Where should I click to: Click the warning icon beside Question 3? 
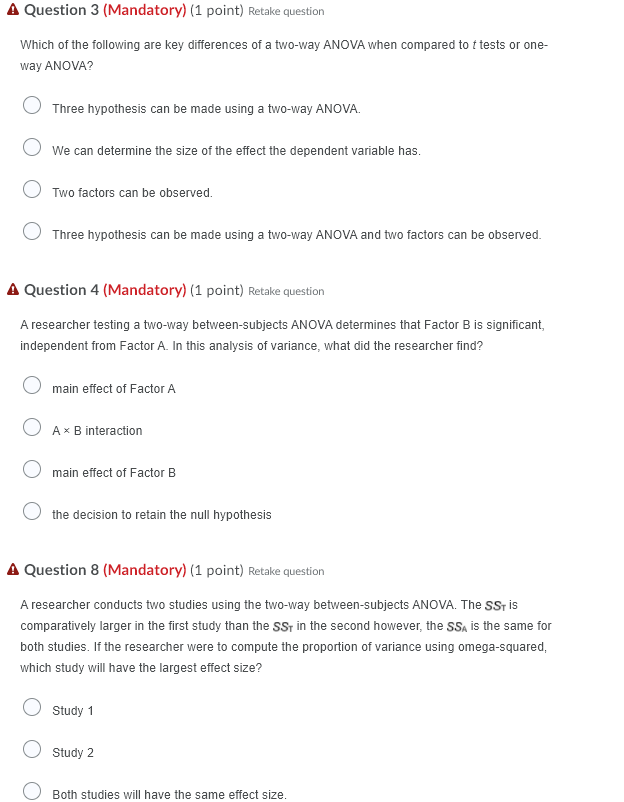[13, 10]
